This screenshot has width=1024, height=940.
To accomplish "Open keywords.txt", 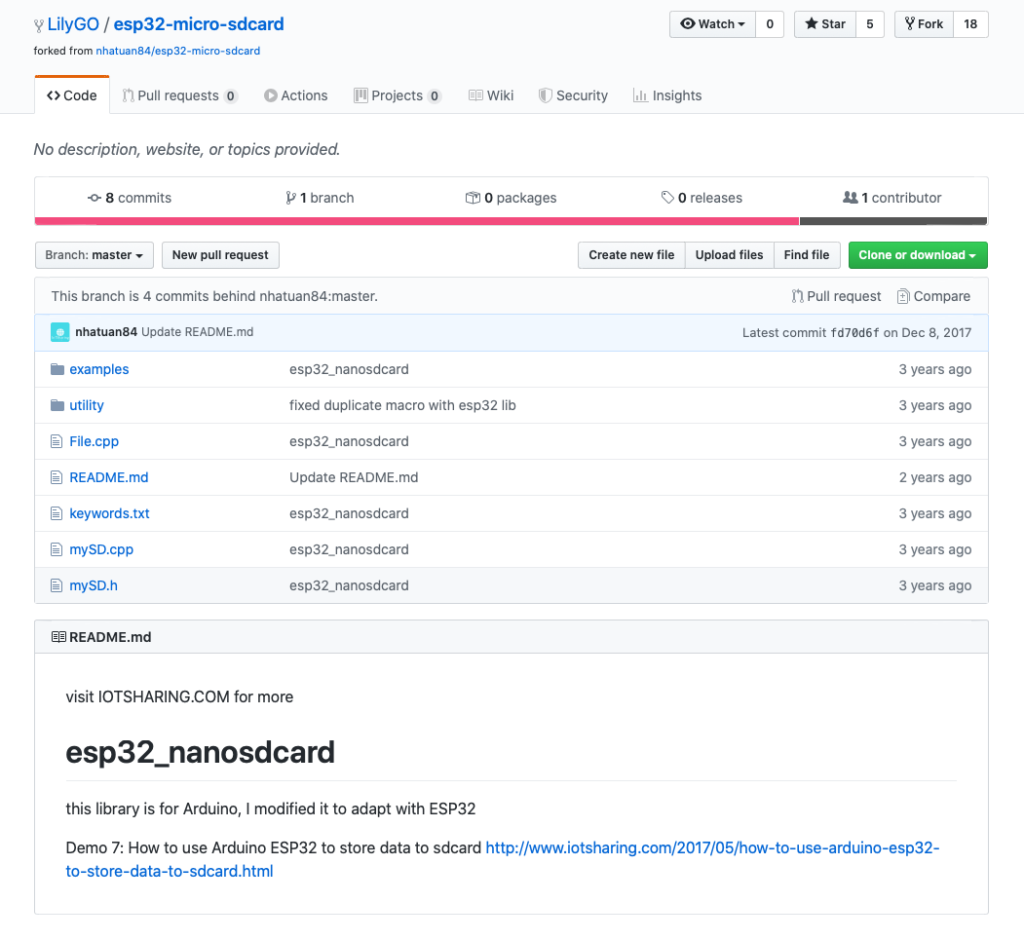I will point(110,513).
